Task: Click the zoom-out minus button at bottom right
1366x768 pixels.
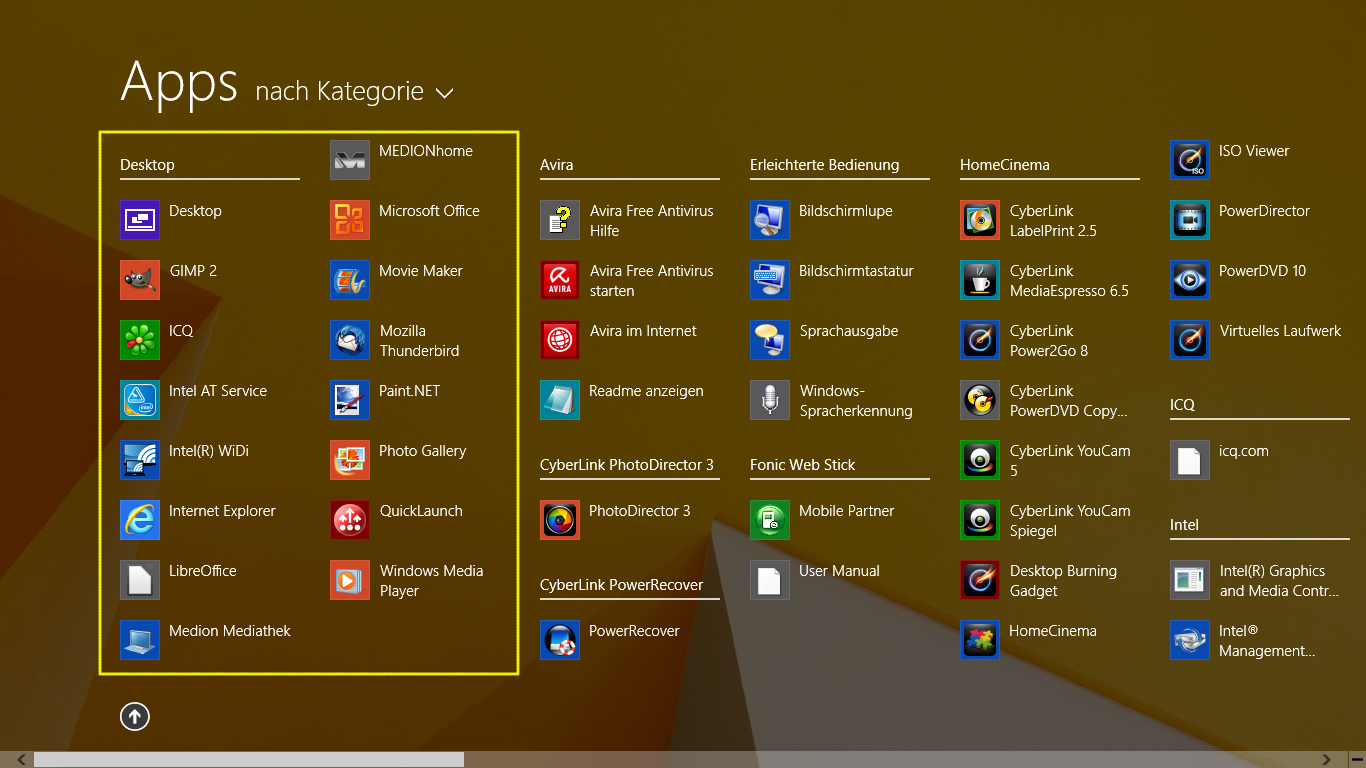Action: pyautogui.click(x=1356, y=760)
